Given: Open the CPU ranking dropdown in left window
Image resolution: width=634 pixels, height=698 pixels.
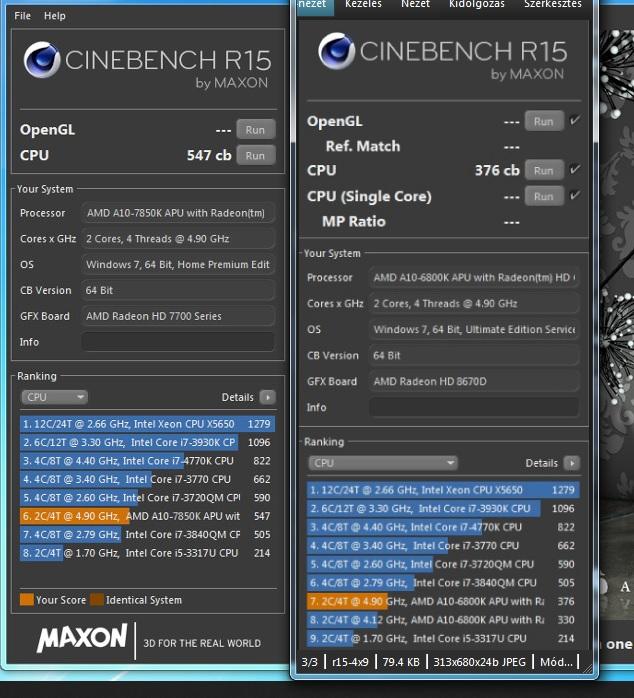Looking at the screenshot, I should pos(54,397).
